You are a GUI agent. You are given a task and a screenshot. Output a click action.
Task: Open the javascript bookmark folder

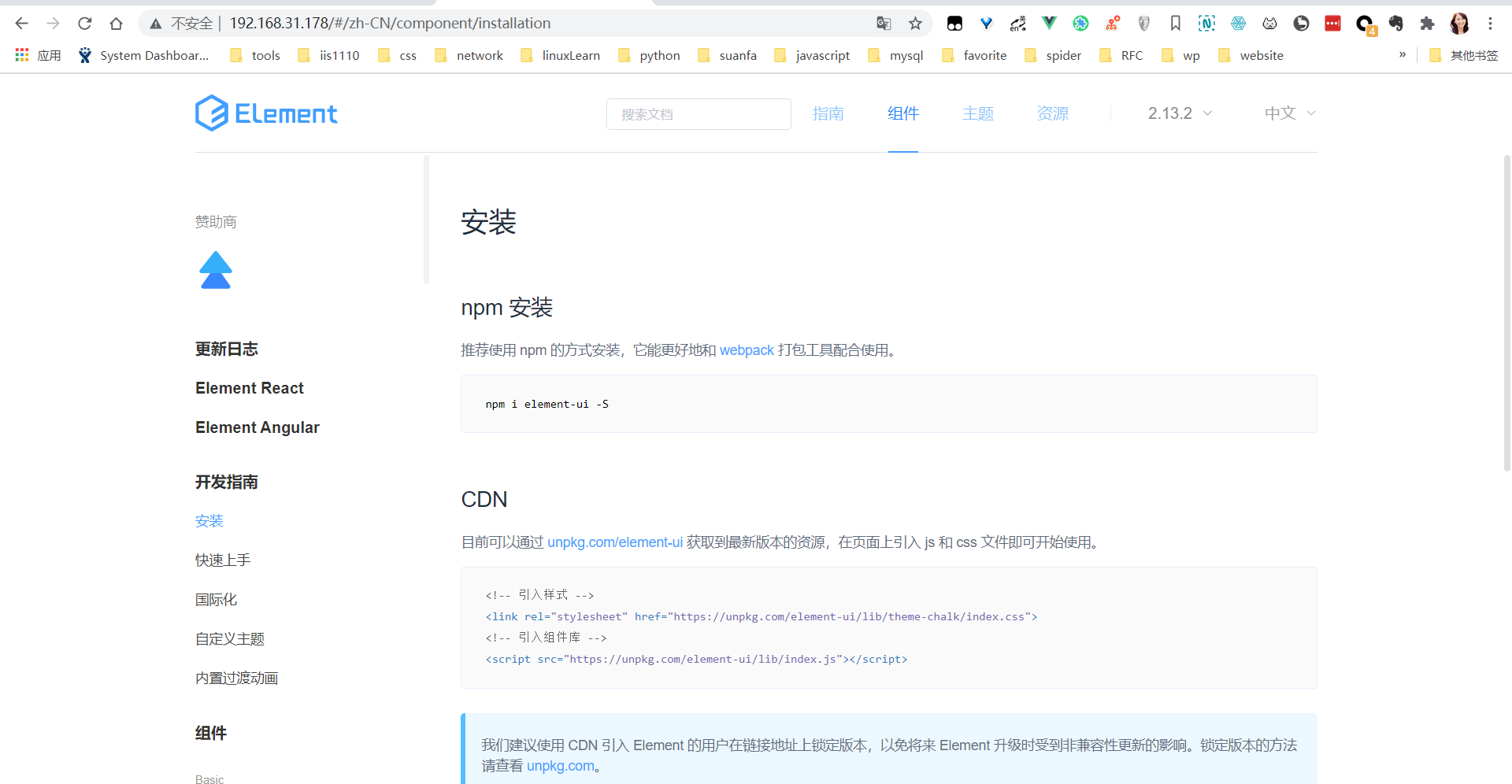(x=812, y=55)
